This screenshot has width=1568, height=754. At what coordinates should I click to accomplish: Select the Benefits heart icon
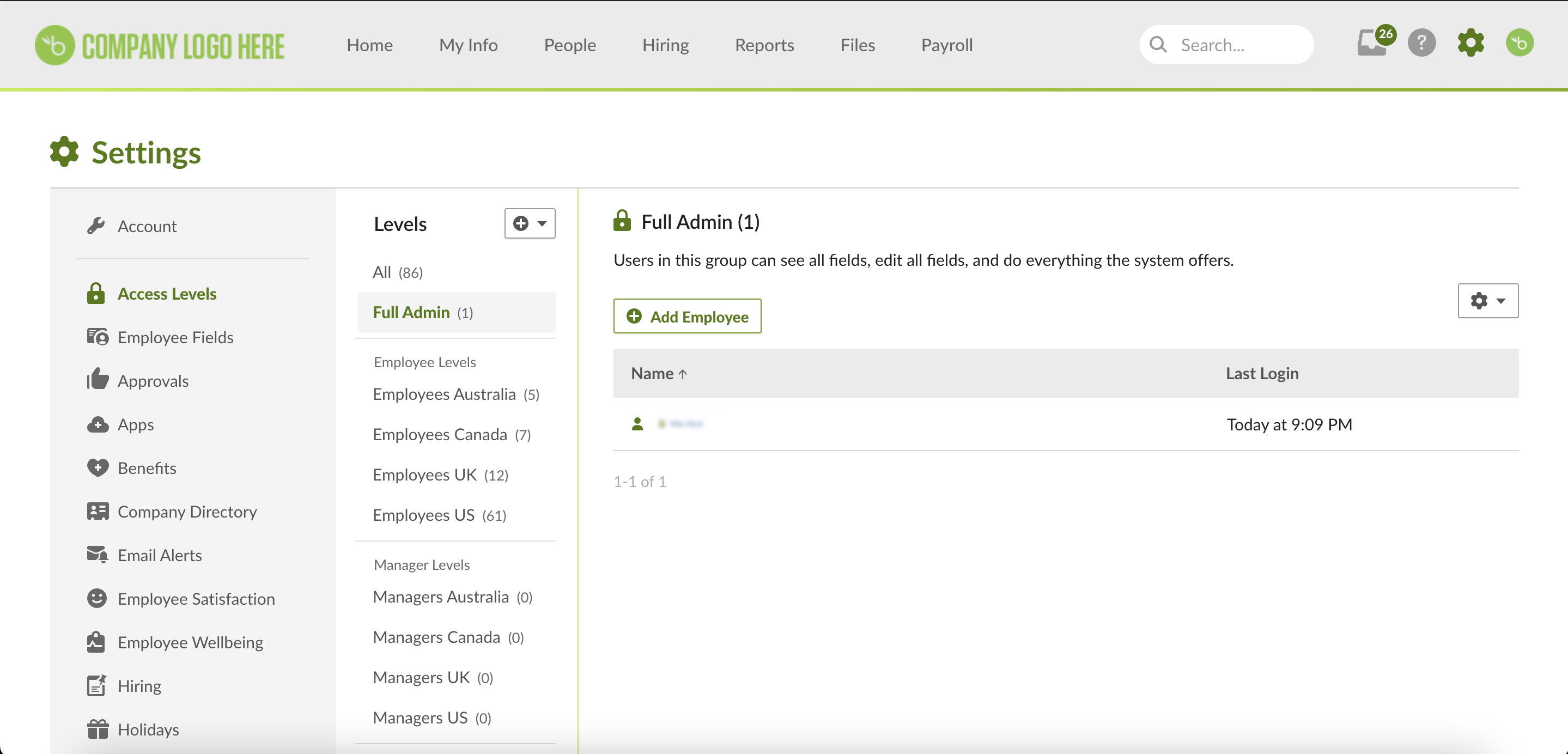[x=97, y=467]
